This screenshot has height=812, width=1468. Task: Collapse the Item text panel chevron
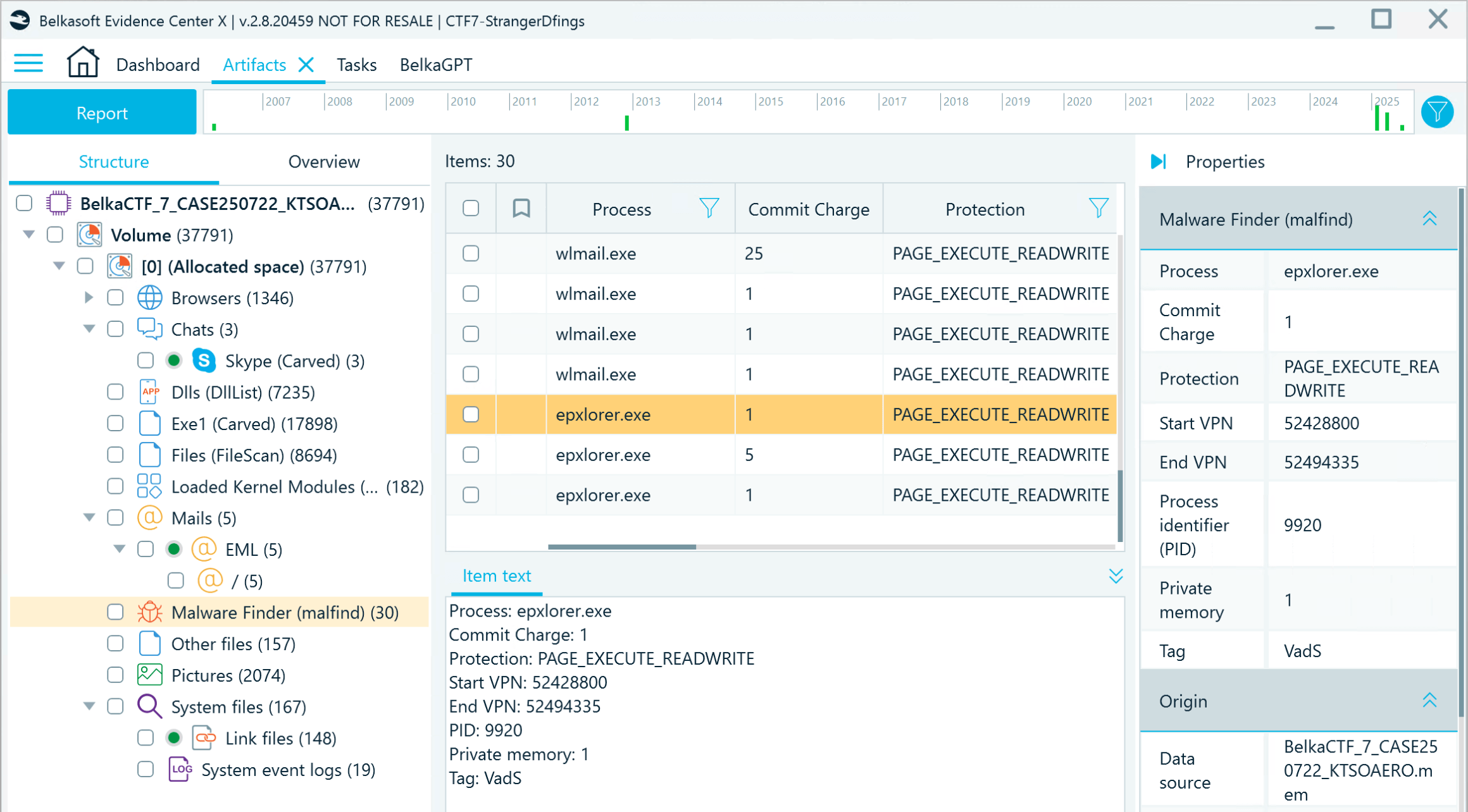1116,576
